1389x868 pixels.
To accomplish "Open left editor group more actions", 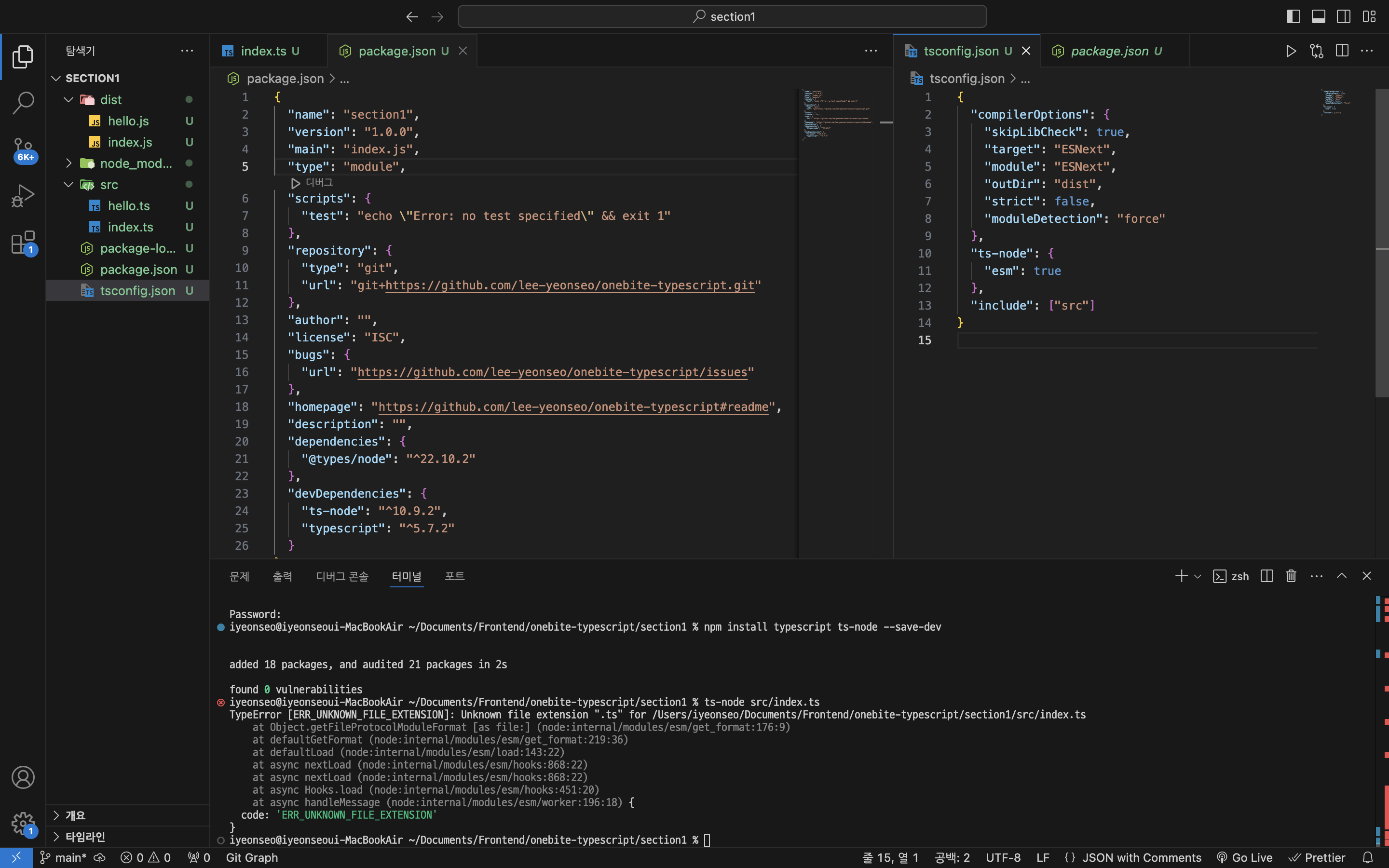I will 871,51.
